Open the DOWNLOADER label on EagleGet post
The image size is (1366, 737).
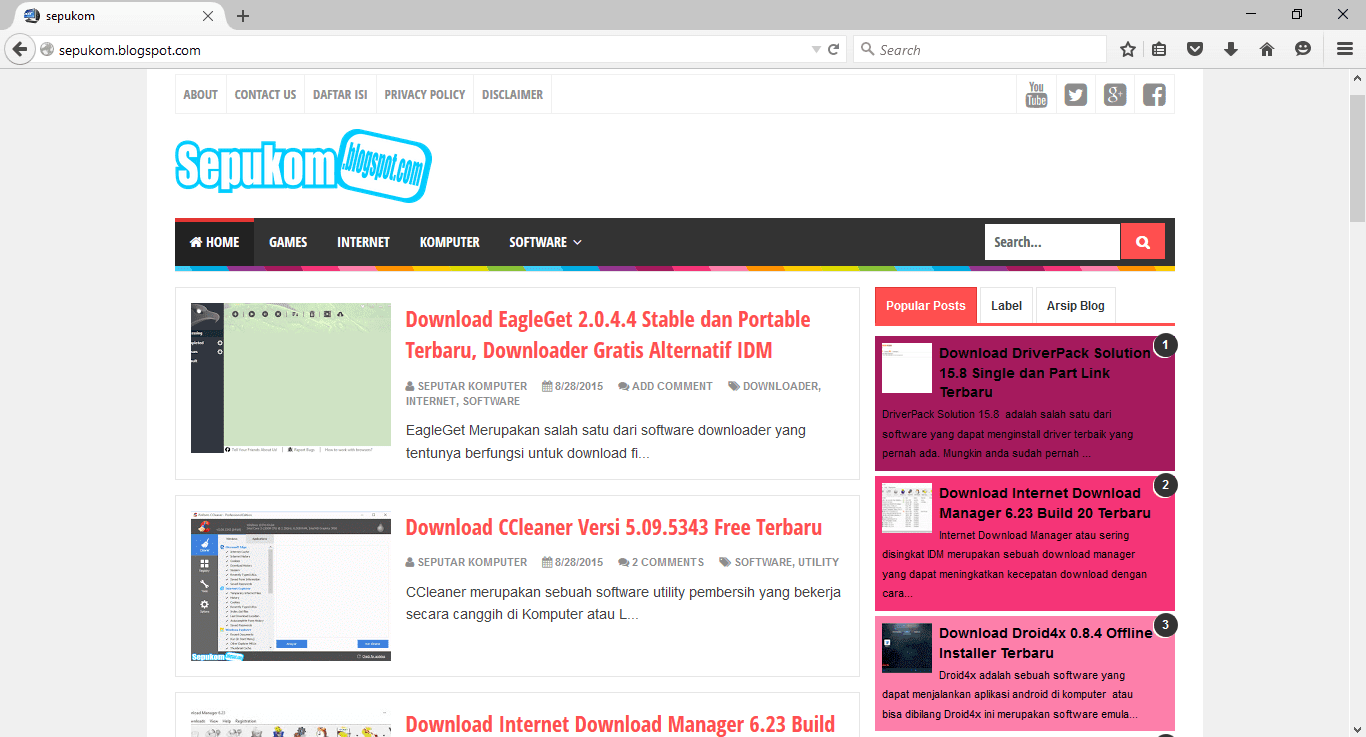pos(781,386)
